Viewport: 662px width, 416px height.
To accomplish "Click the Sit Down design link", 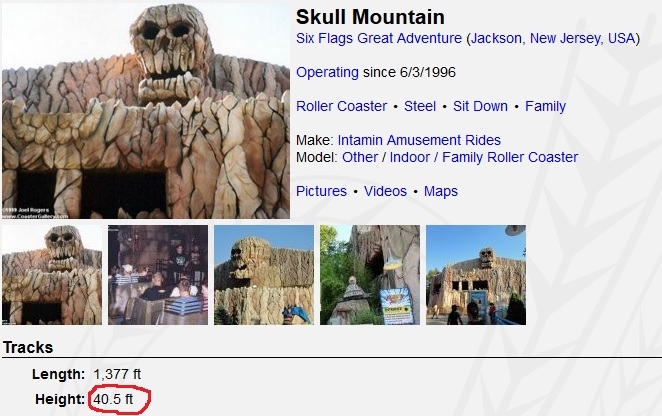I will pyautogui.click(x=480, y=106).
